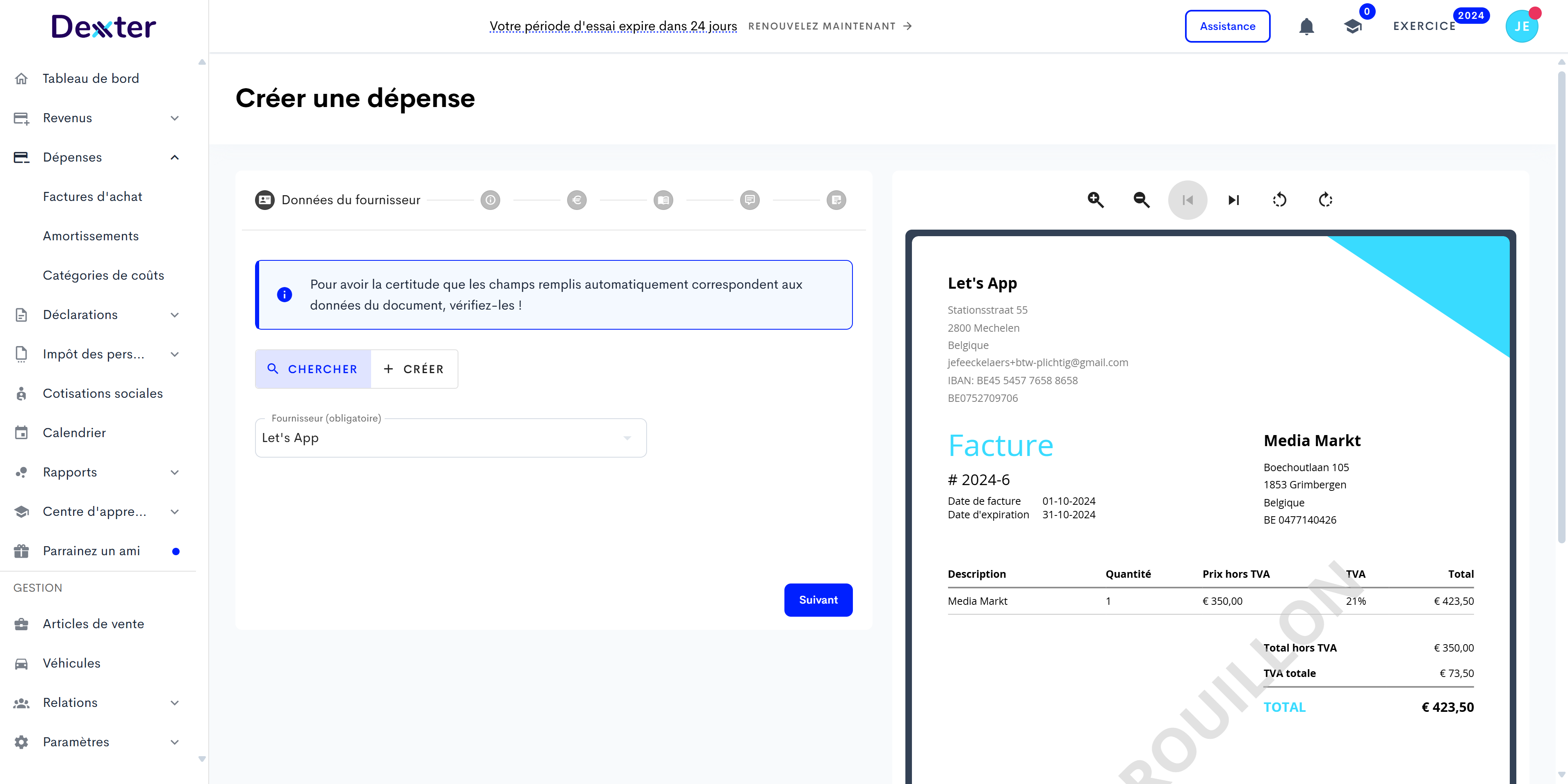Open Catégories de coûts
Image resolution: width=1568 pixels, height=784 pixels.
103,275
